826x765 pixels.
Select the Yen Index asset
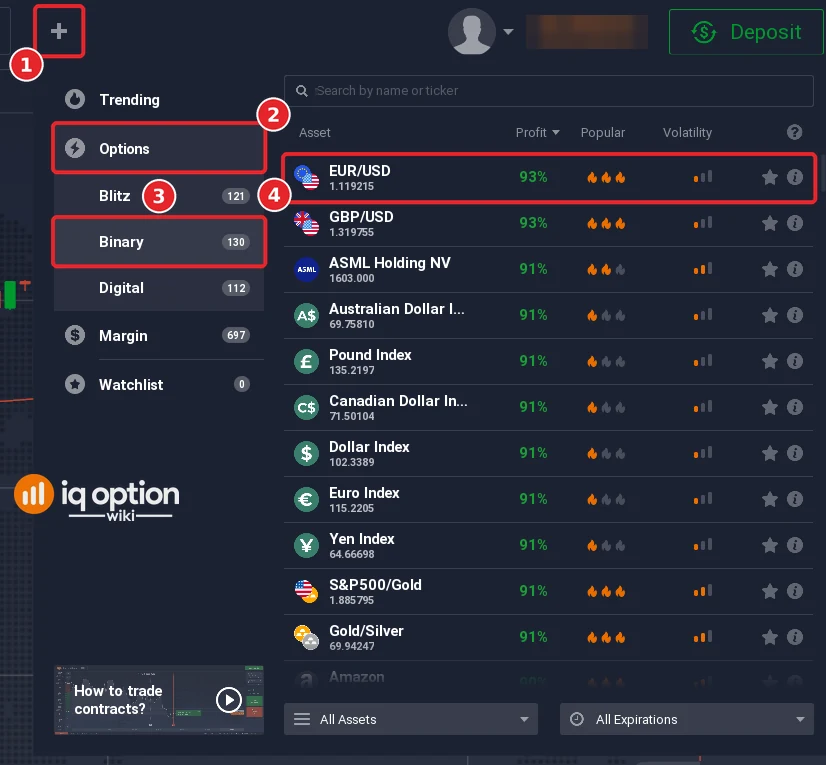(x=548, y=545)
